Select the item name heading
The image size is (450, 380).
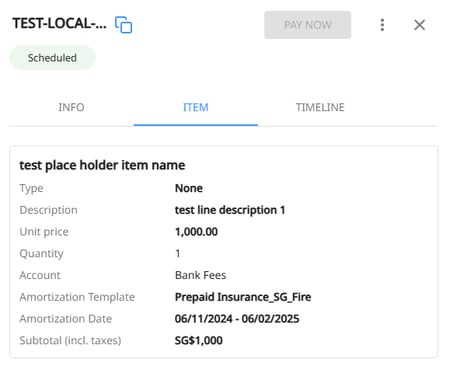102,165
